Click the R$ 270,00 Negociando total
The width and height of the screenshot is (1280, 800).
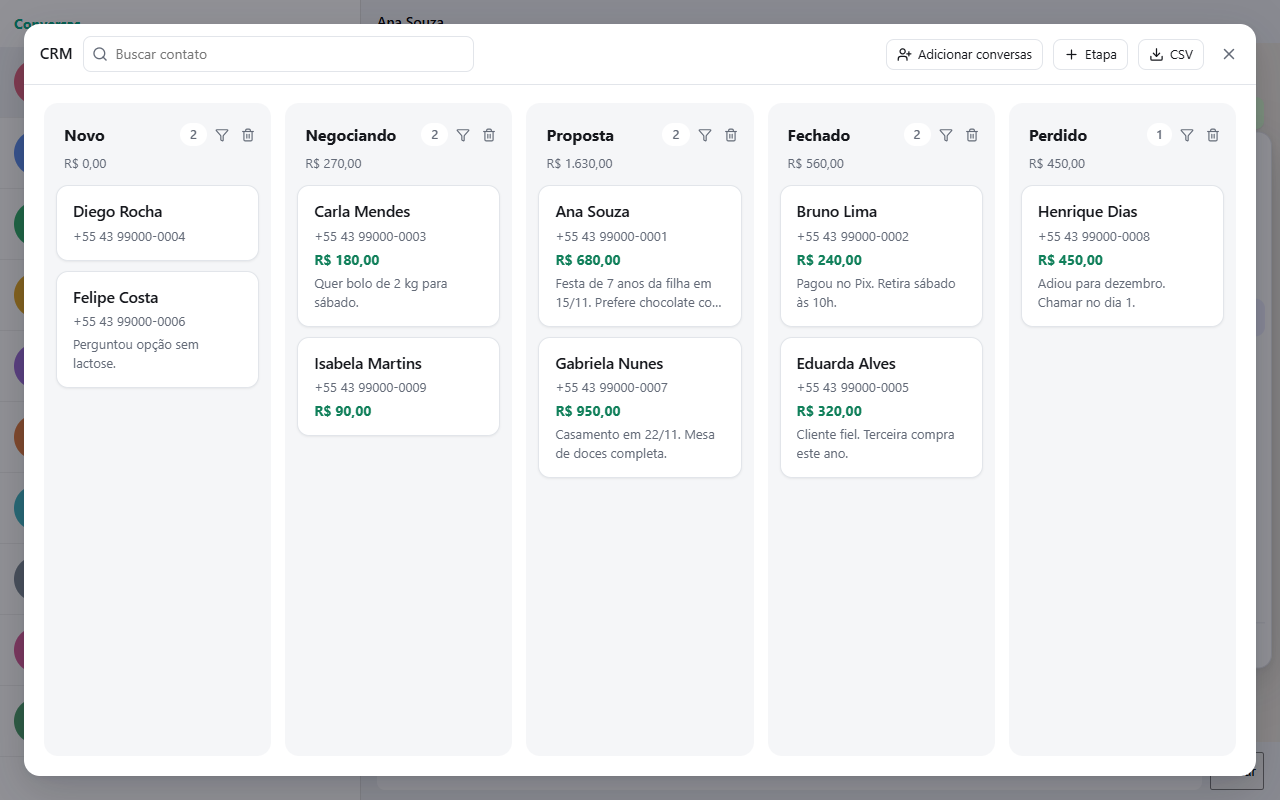[x=334, y=164]
